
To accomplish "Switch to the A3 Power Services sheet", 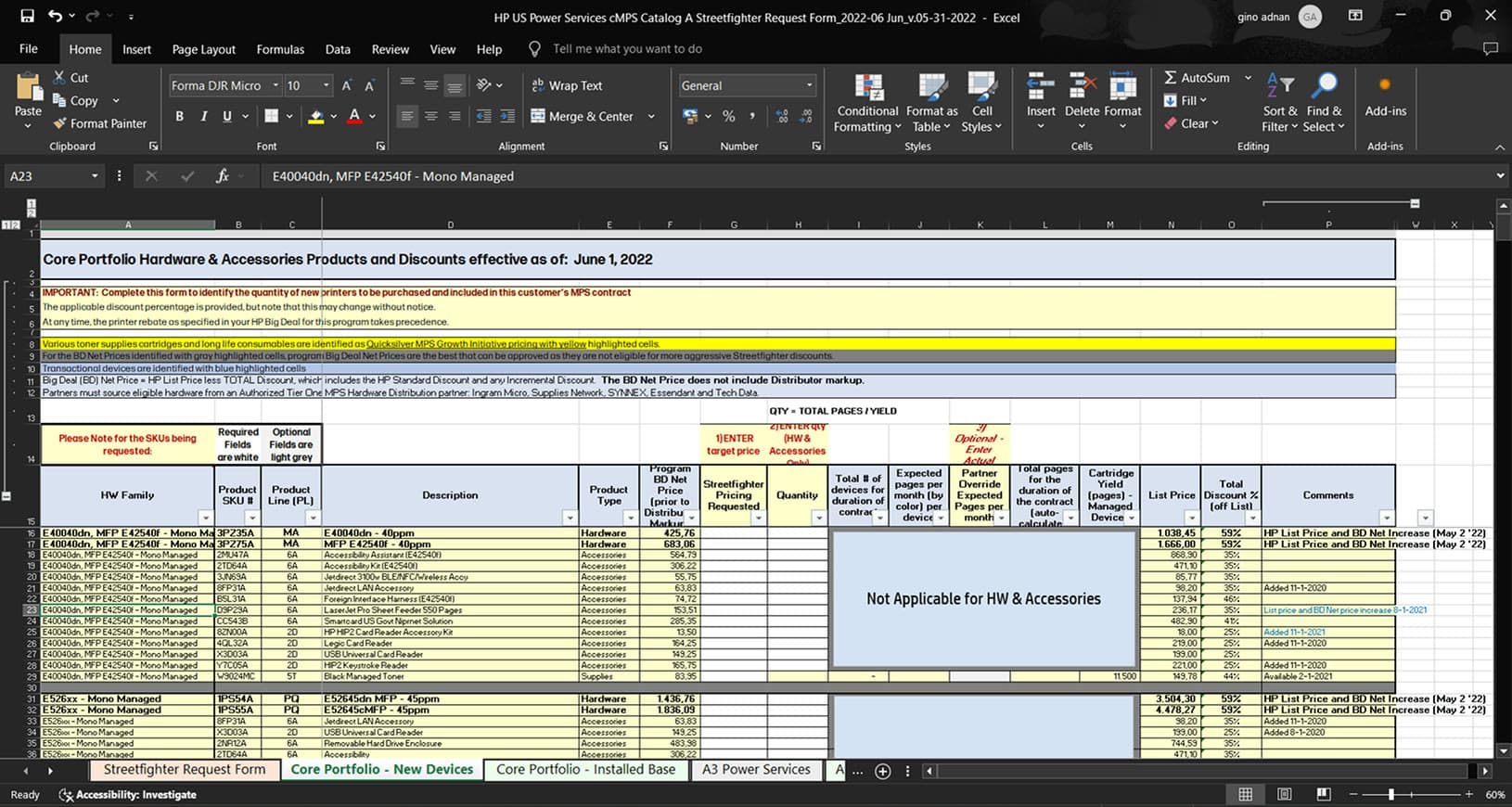I will click(x=756, y=769).
